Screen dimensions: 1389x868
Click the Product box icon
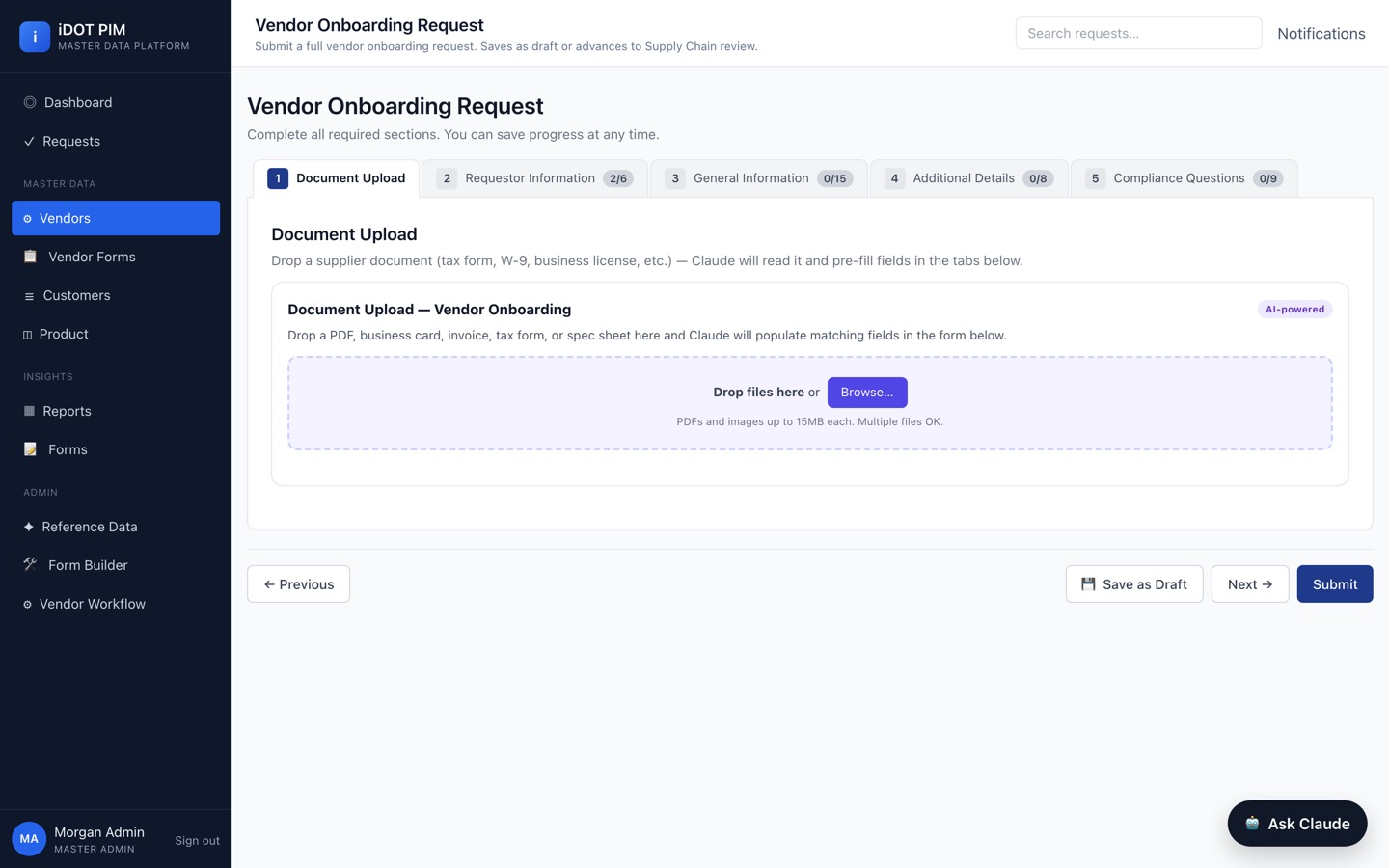pos(27,335)
